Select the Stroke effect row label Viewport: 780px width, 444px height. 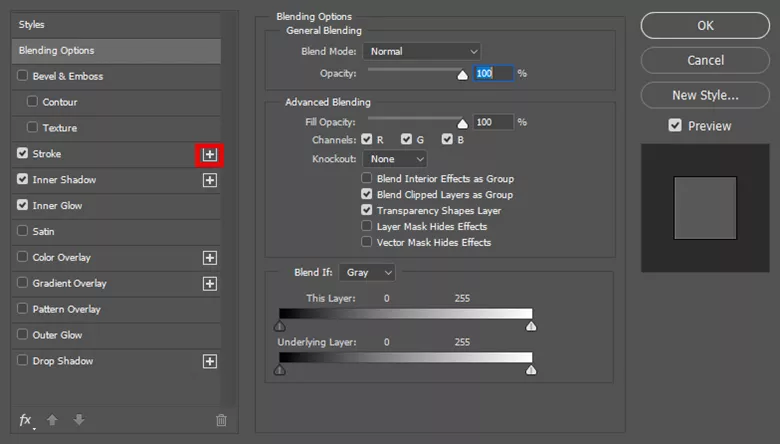click(x=47, y=154)
